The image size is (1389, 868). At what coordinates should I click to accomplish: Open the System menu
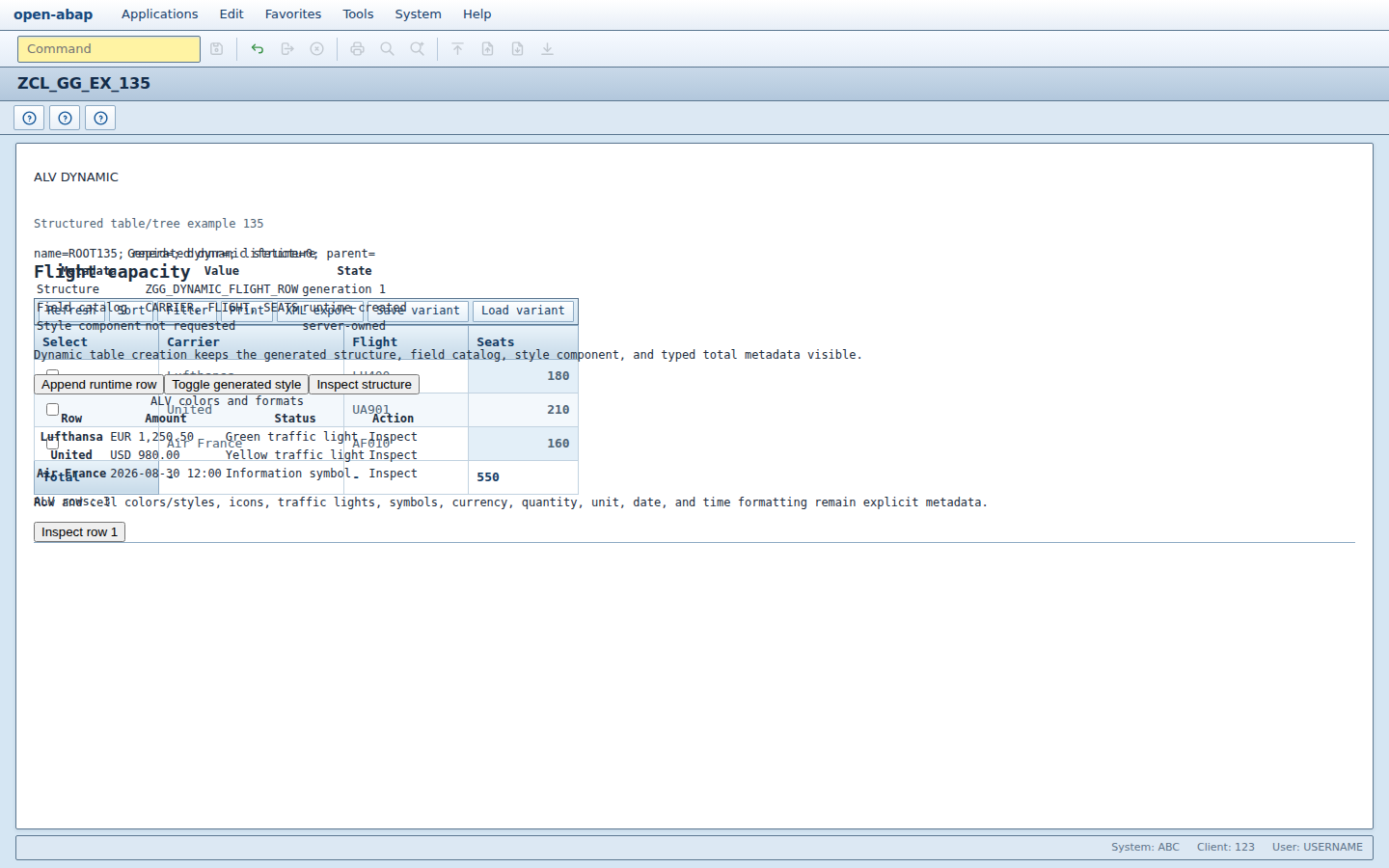tap(418, 14)
